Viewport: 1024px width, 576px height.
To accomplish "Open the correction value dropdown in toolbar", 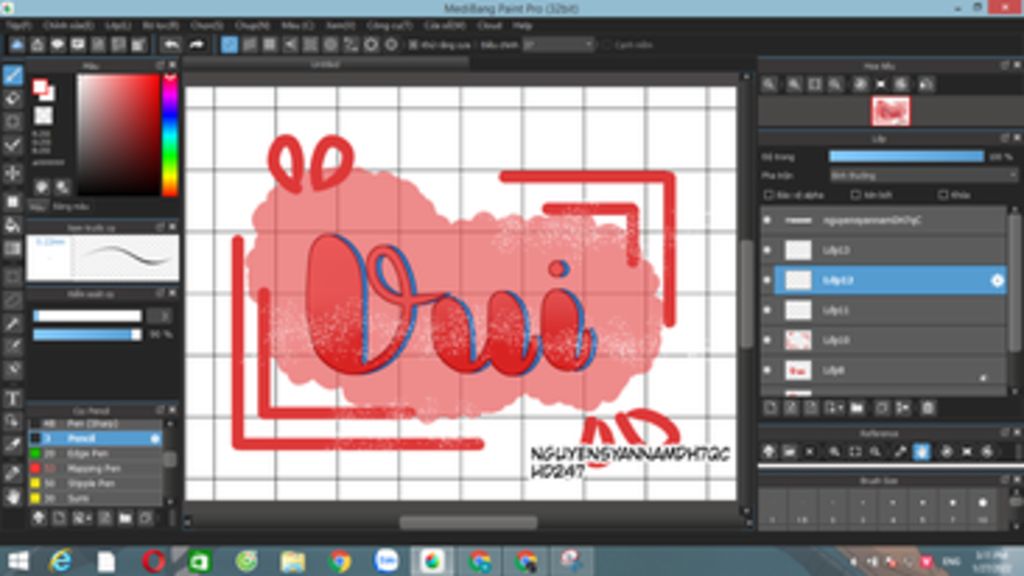I will pyautogui.click(x=558, y=44).
